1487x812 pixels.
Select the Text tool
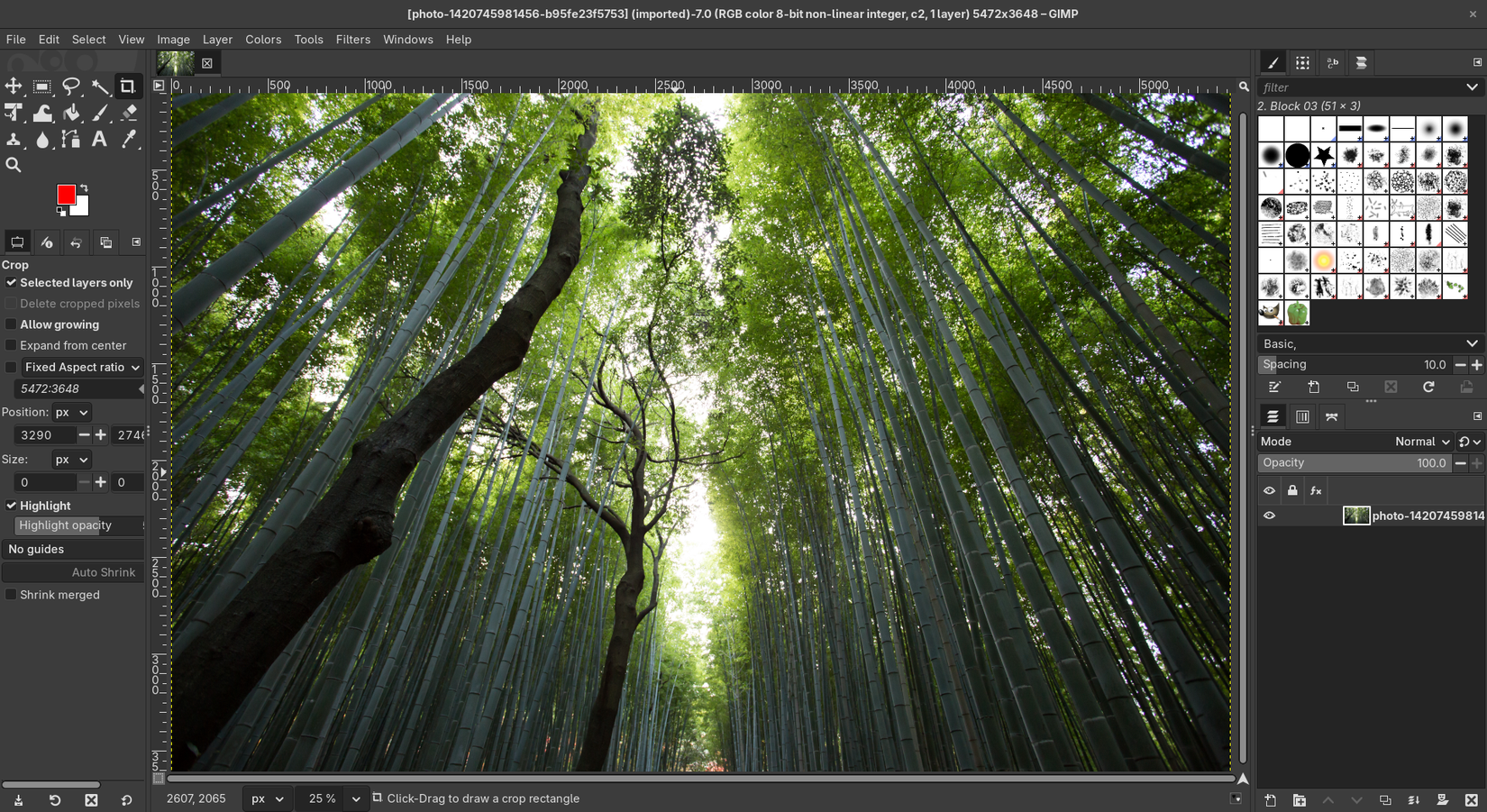click(99, 139)
